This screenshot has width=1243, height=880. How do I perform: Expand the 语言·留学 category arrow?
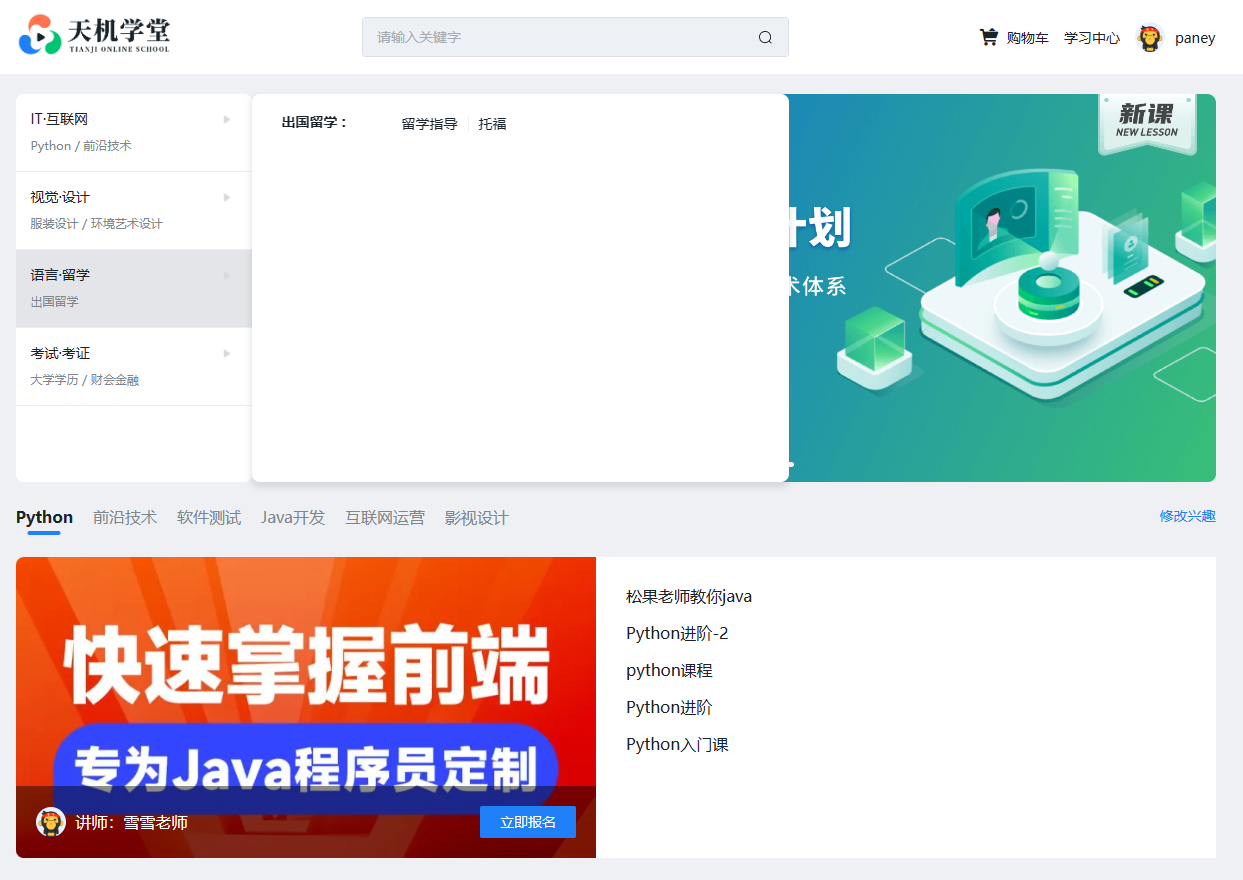[227, 275]
